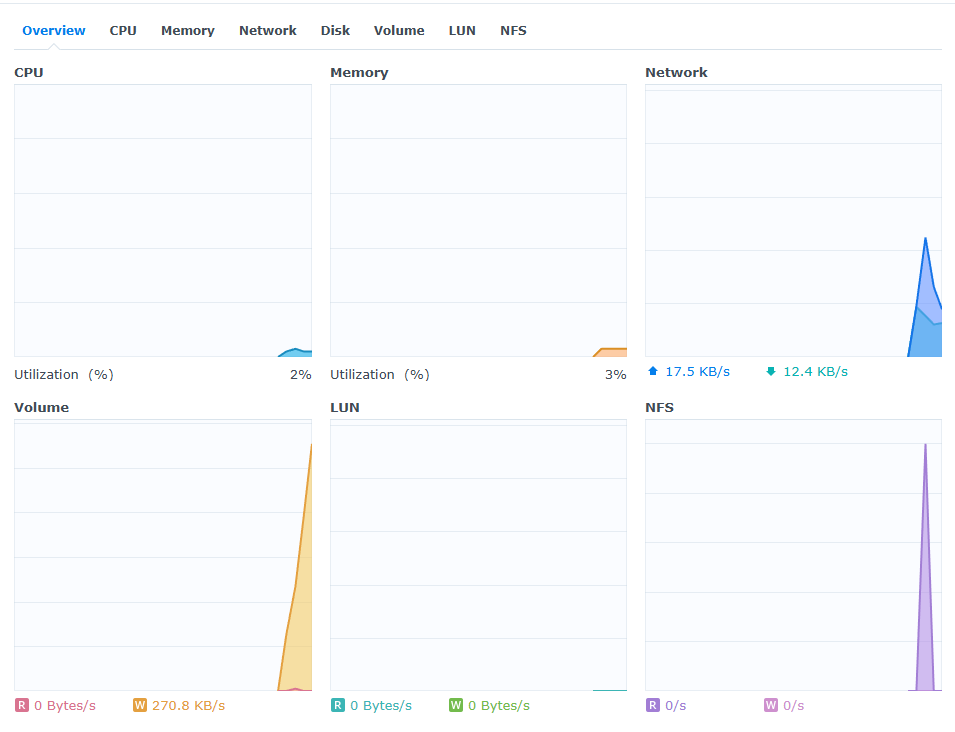
Task: Select the NFS tab
Action: click(513, 30)
